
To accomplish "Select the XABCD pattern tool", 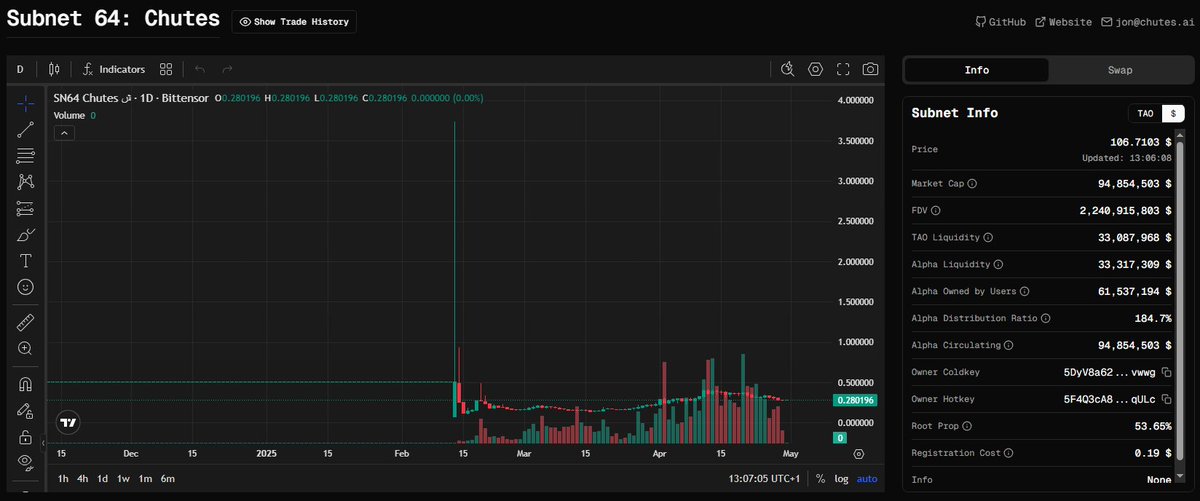I will (x=25, y=181).
